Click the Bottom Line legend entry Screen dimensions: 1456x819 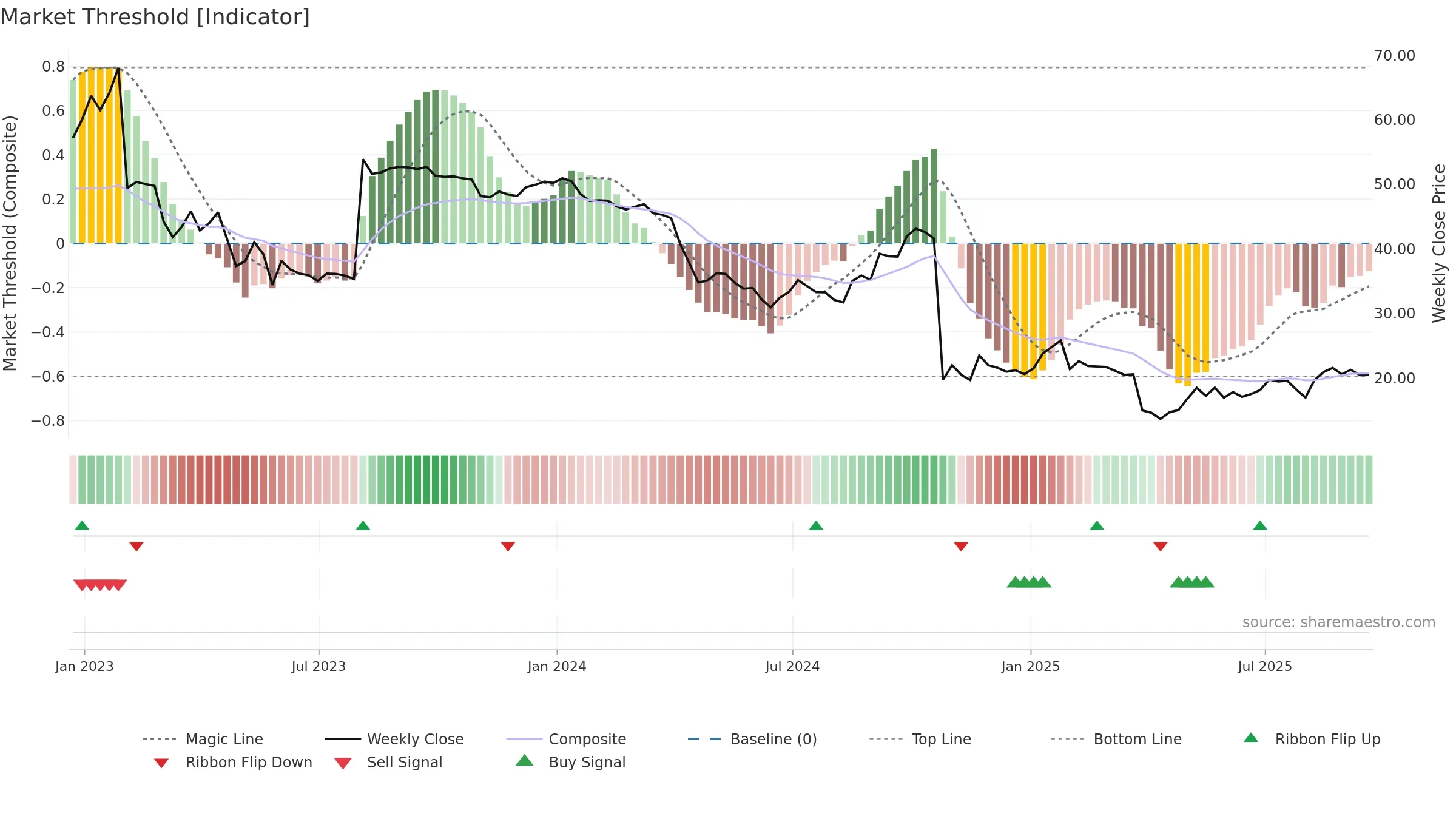pos(1116,739)
